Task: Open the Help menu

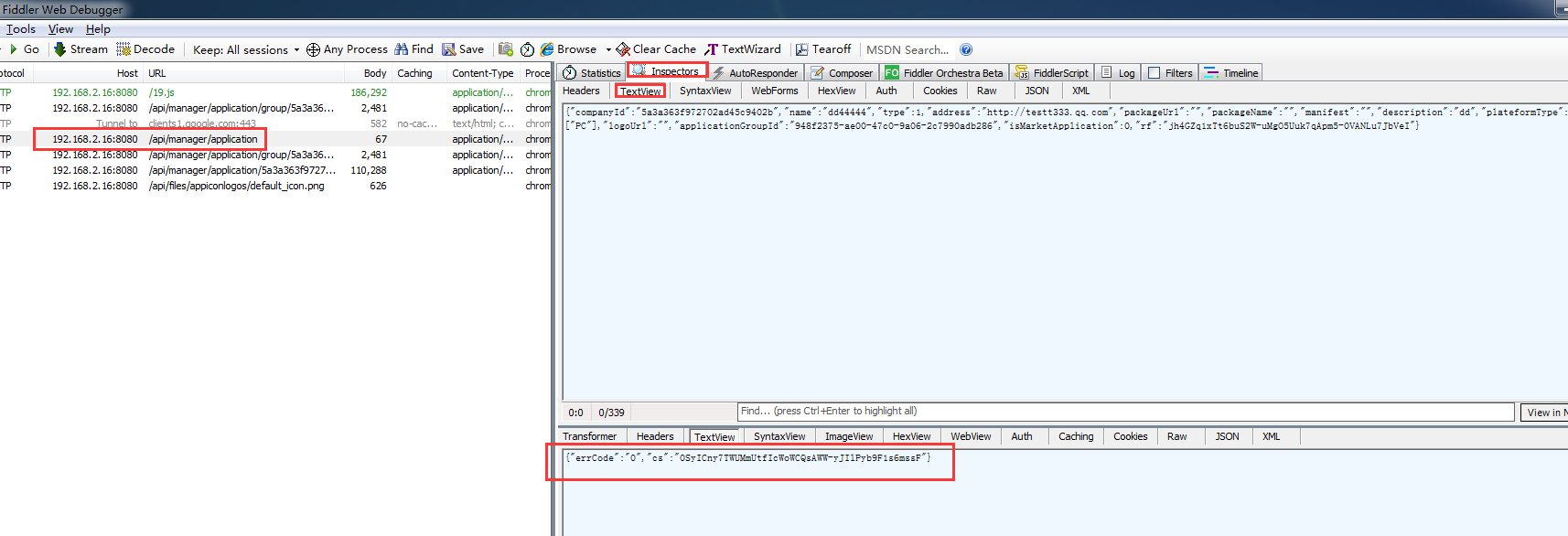Action: [x=98, y=29]
